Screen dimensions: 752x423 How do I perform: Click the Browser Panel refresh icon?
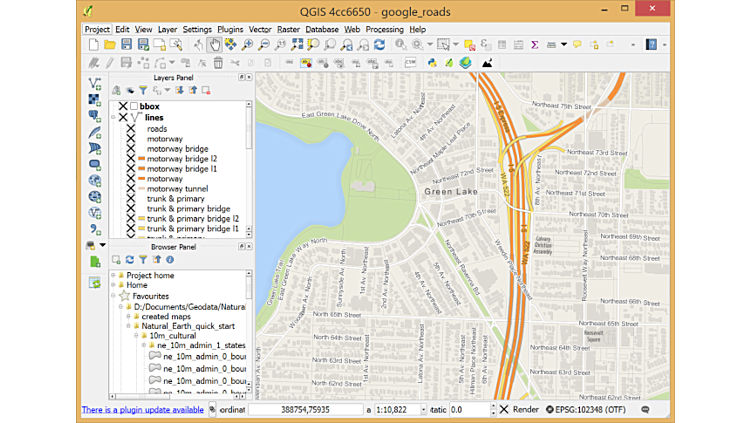pyautogui.click(x=130, y=260)
